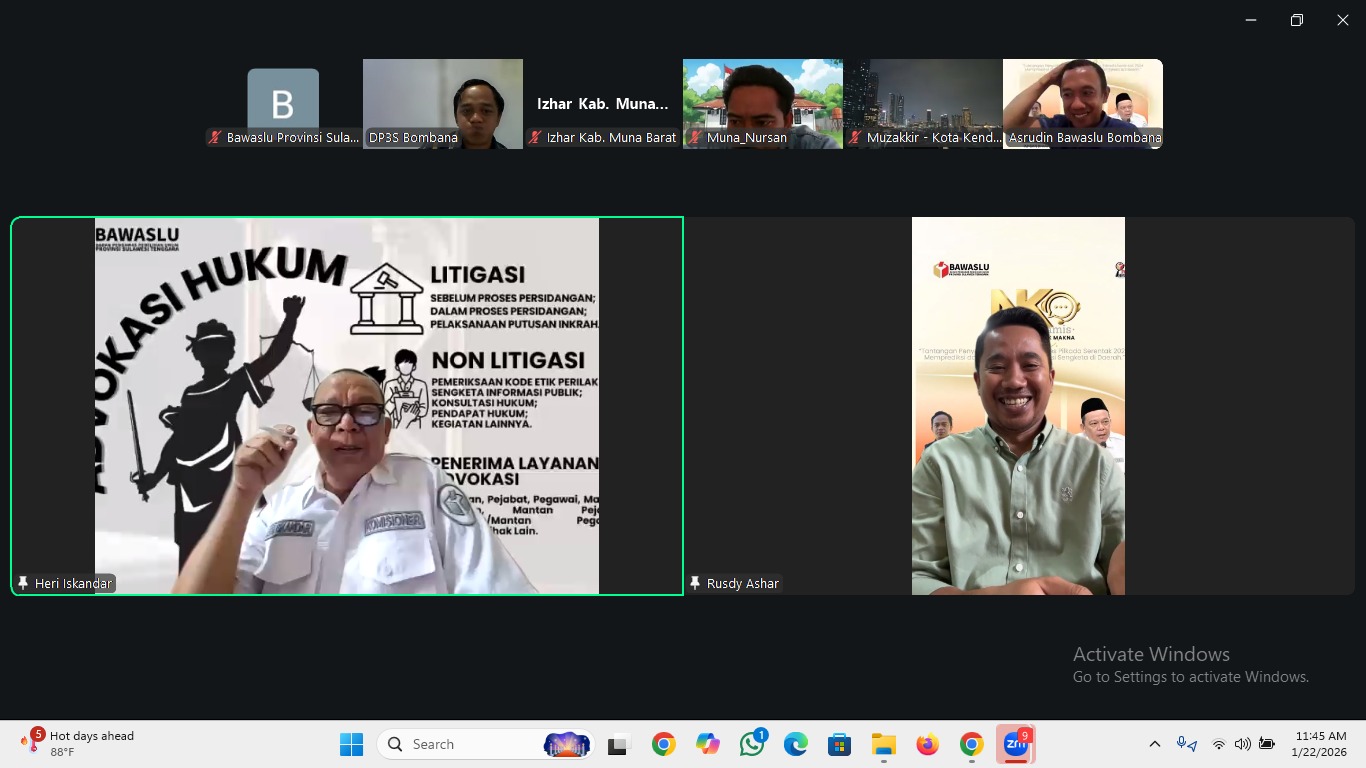Toggle mute icon on Bawaslu Provinsi Sulawesi tile
This screenshot has width=1366, height=768.
[214, 137]
